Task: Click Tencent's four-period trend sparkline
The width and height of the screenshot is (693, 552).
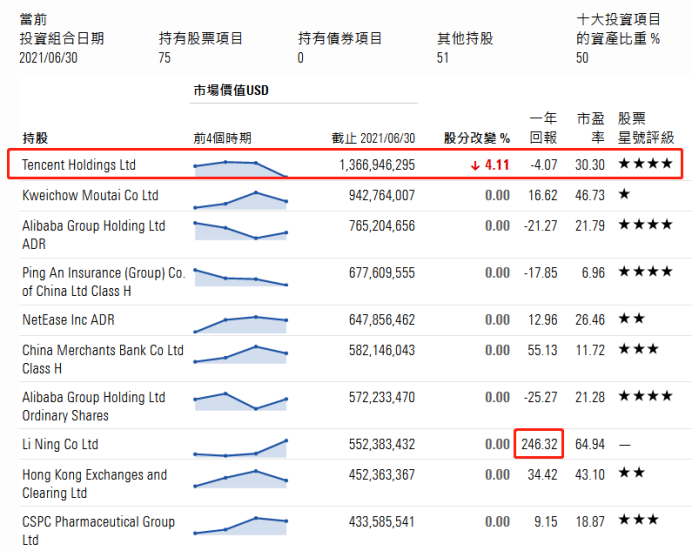Action: tap(240, 168)
